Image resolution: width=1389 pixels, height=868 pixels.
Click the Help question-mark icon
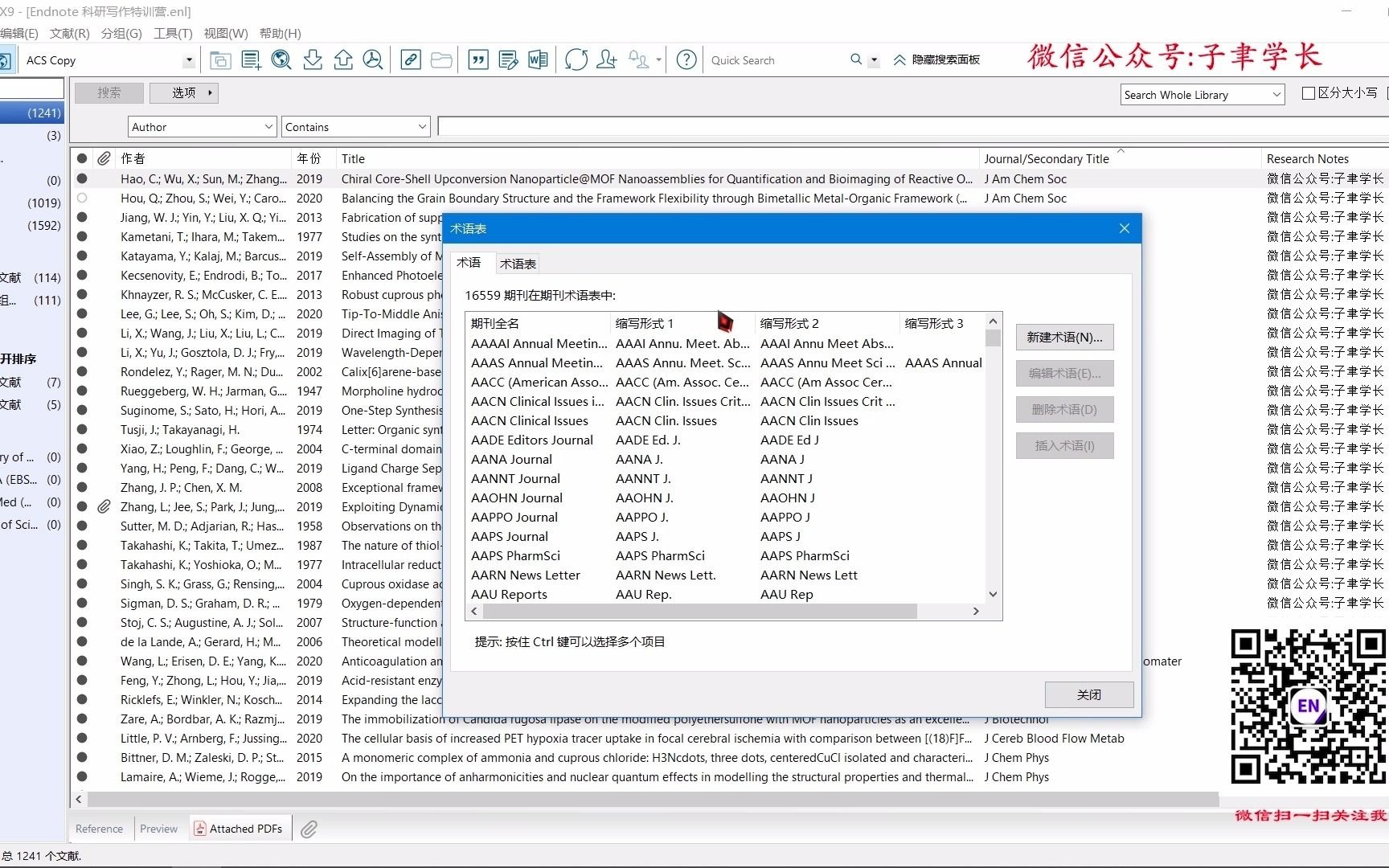pos(686,60)
